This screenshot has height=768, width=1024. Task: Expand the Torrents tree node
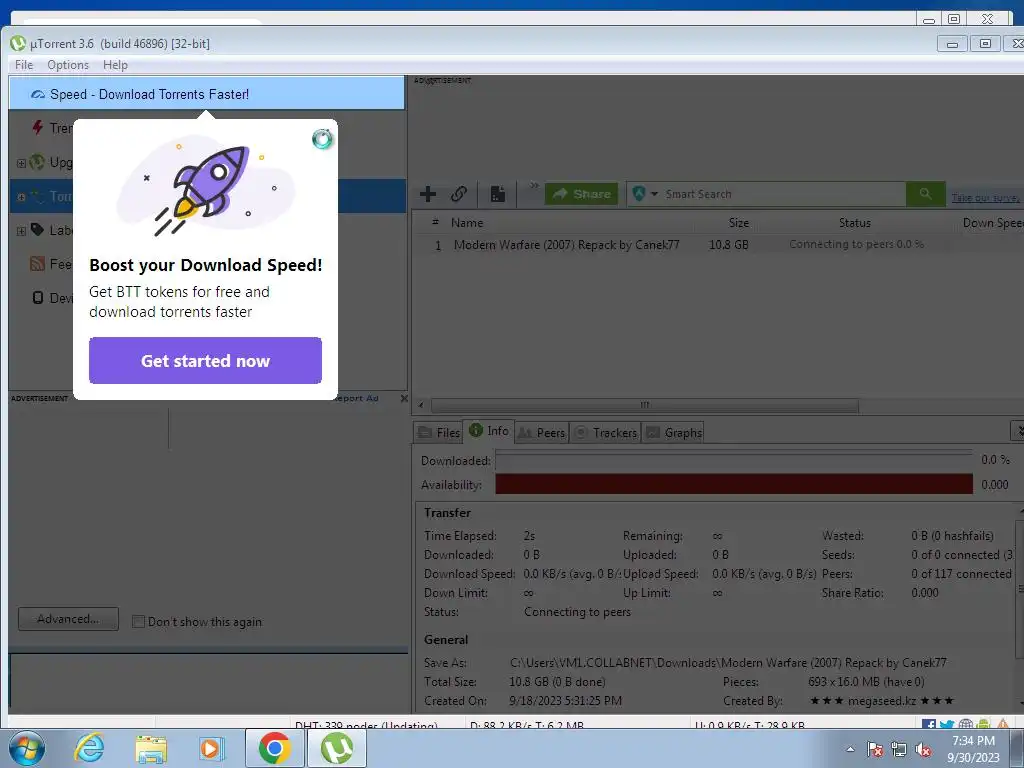(x=21, y=197)
